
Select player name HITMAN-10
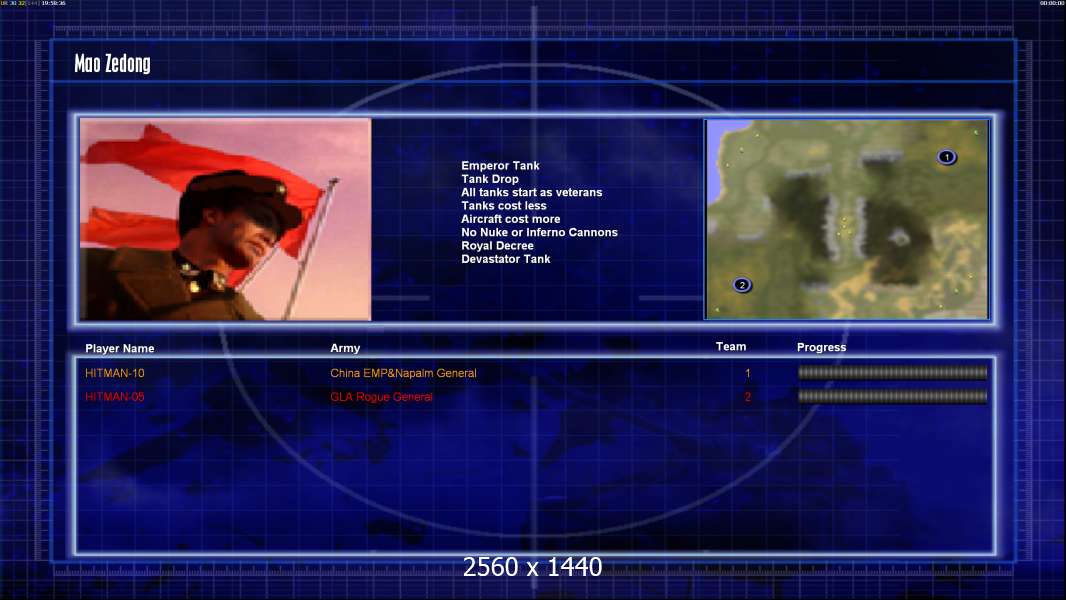click(x=115, y=373)
